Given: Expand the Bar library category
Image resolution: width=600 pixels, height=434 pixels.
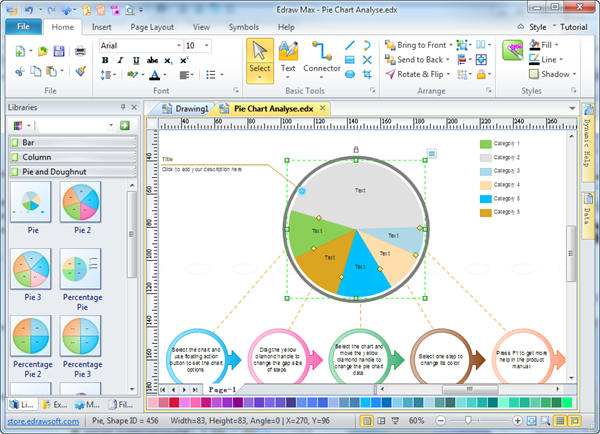Looking at the screenshot, I should point(70,143).
